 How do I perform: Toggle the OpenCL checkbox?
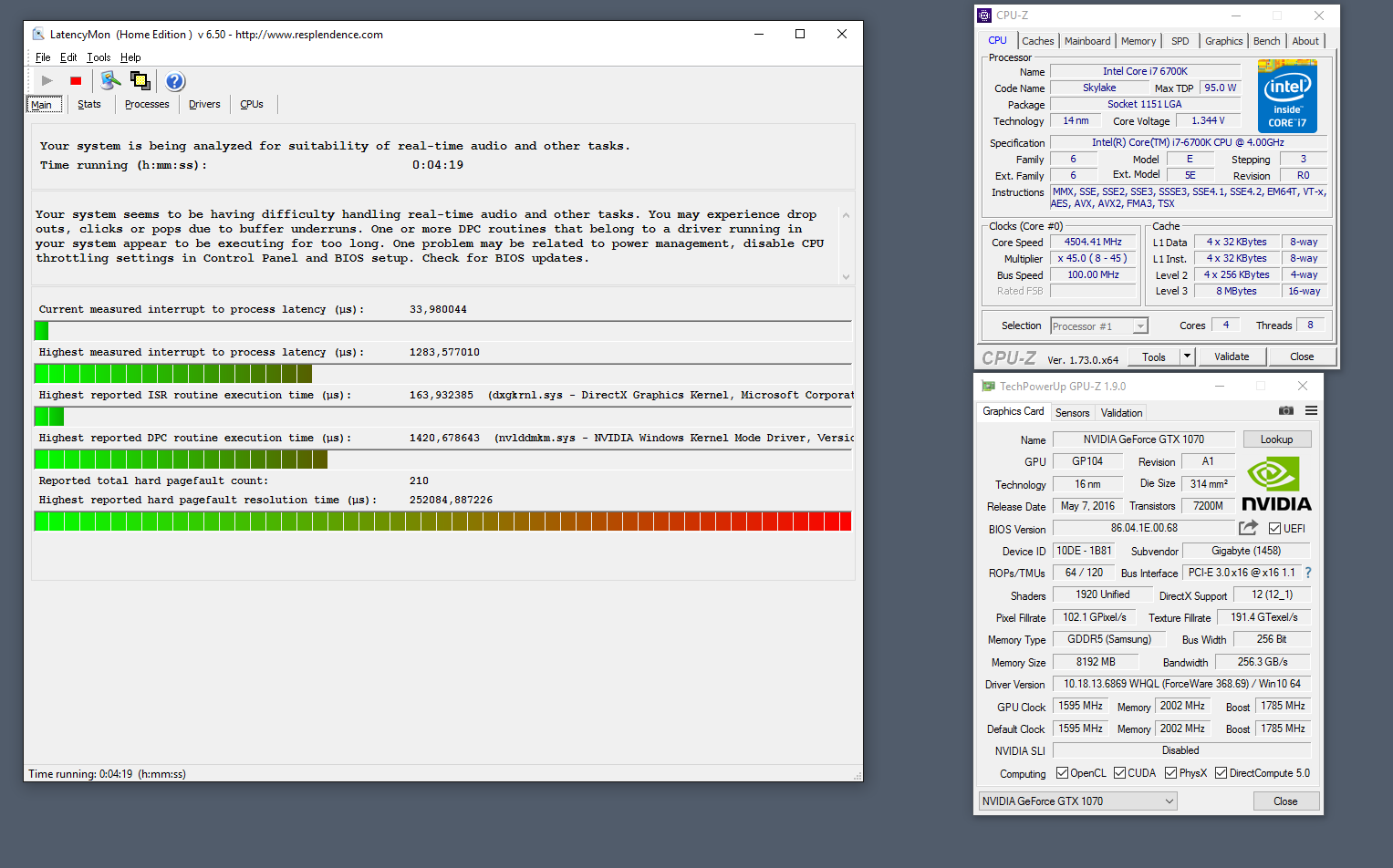(1062, 773)
